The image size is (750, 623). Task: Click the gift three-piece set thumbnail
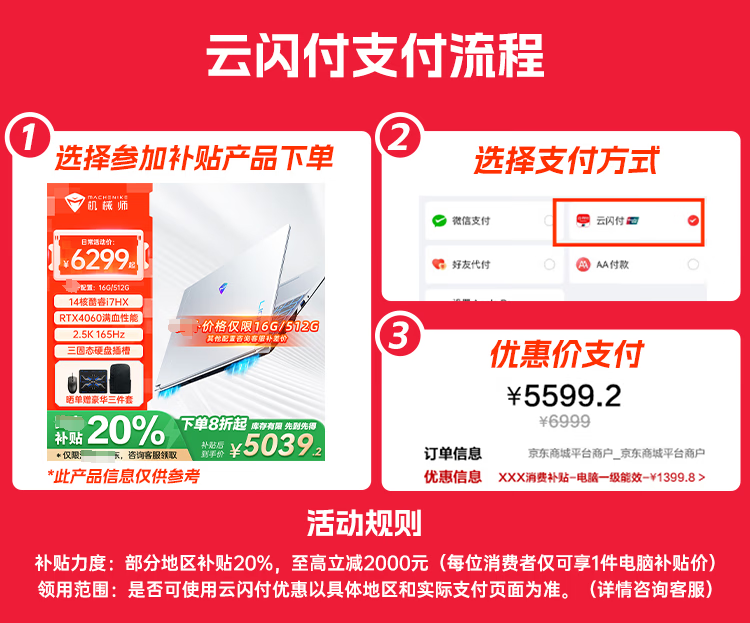pos(99,383)
